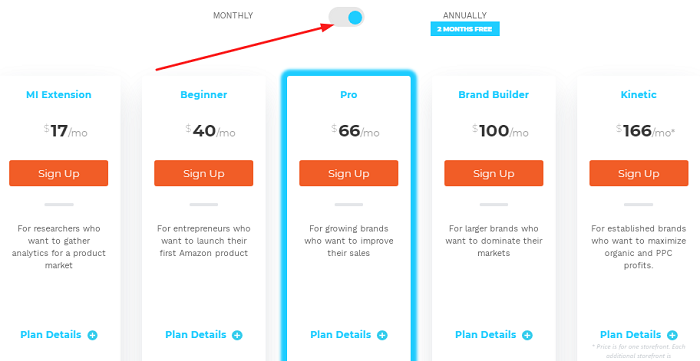The height and width of the screenshot is (361, 700).
Task: Toggle the monthly/annually billing switch
Action: (346, 17)
